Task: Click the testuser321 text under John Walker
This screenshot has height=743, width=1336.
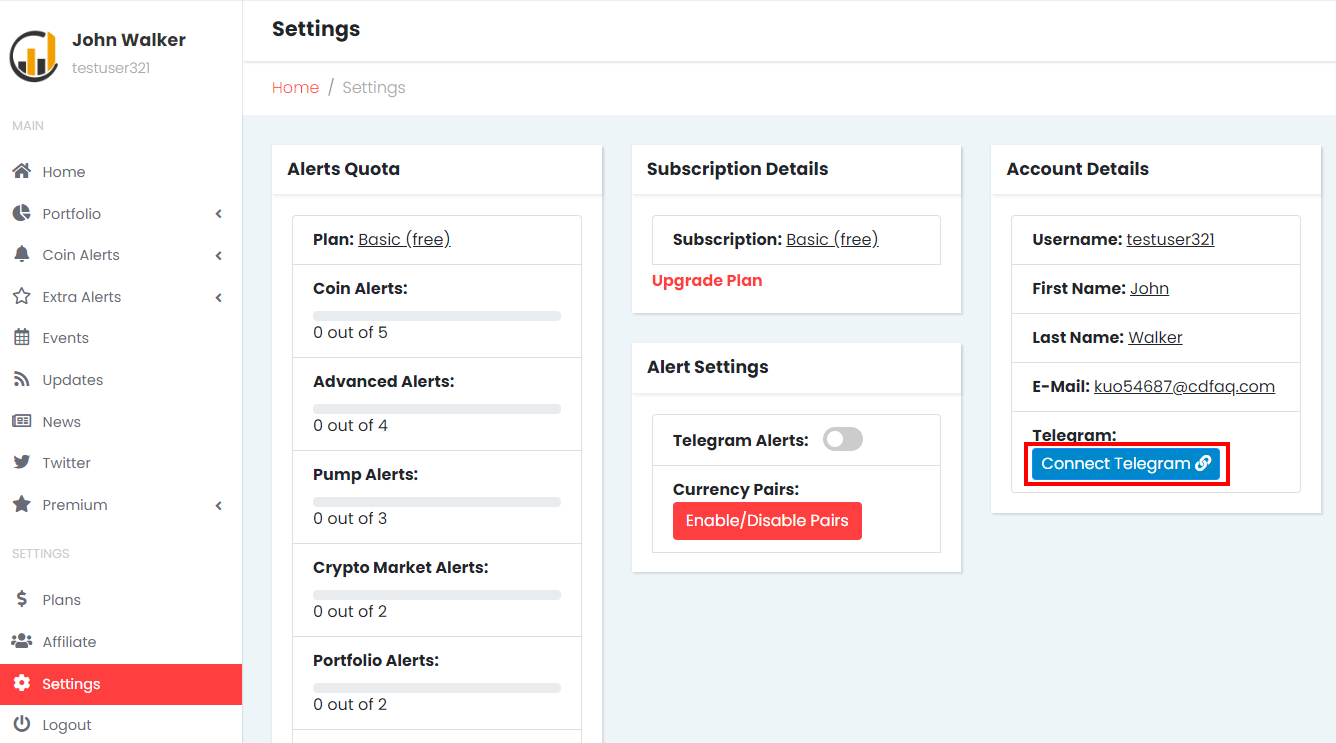Action: 111,68
